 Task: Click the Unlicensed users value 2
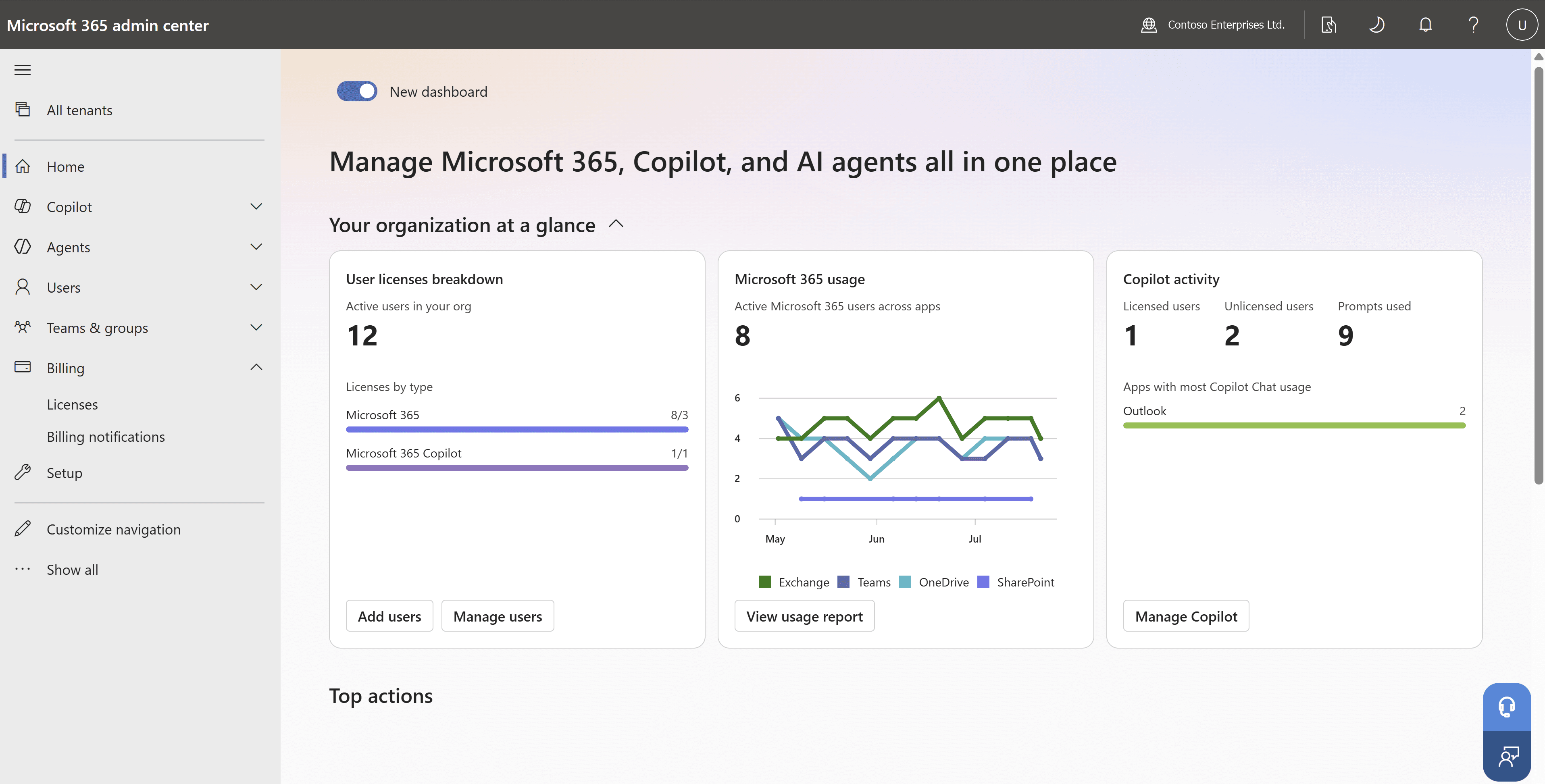pyautogui.click(x=1232, y=335)
